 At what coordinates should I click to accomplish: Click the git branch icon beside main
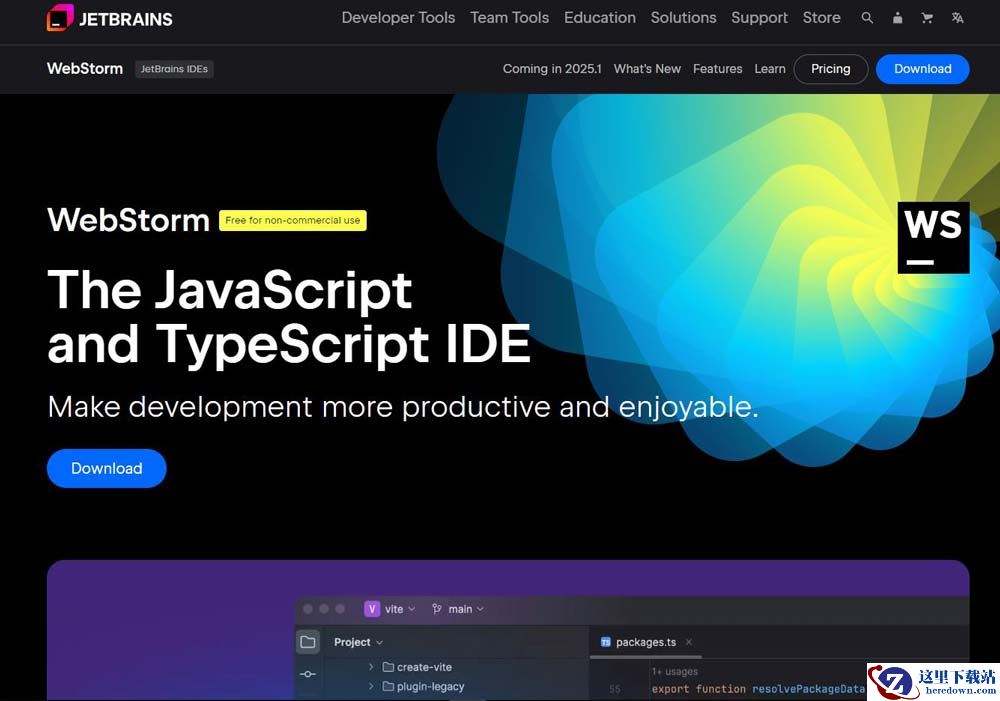coord(437,609)
